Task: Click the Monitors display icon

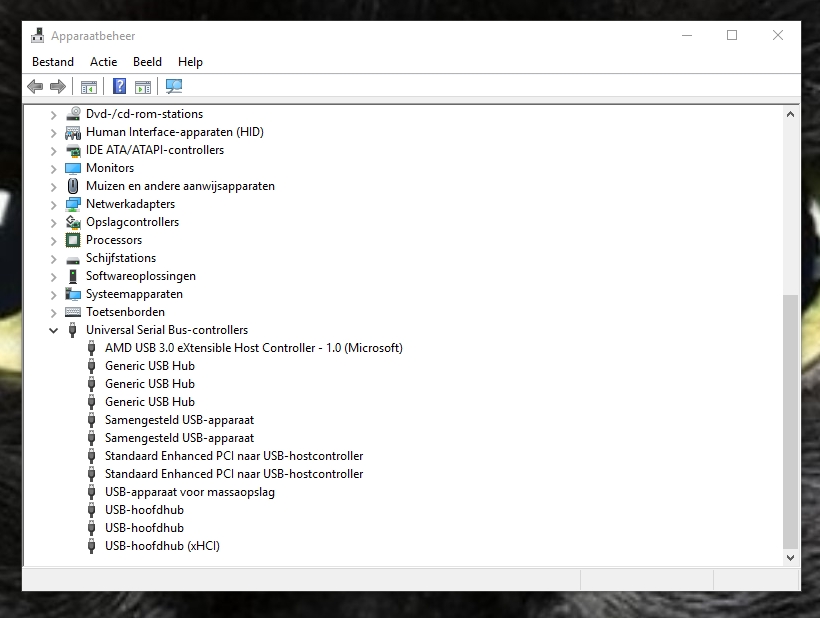Action: pos(73,168)
